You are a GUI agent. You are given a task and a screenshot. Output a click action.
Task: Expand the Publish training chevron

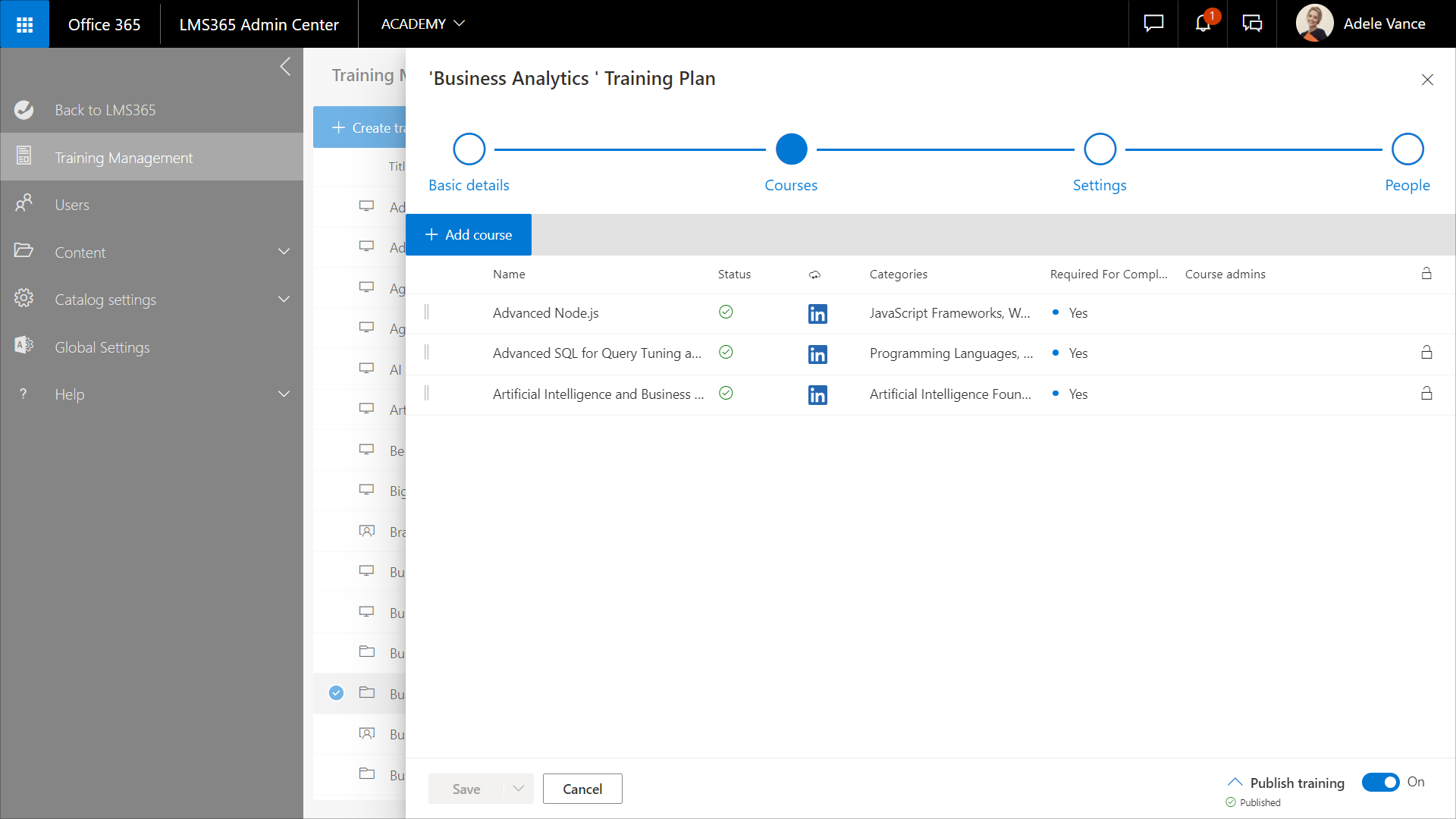pyautogui.click(x=1235, y=782)
